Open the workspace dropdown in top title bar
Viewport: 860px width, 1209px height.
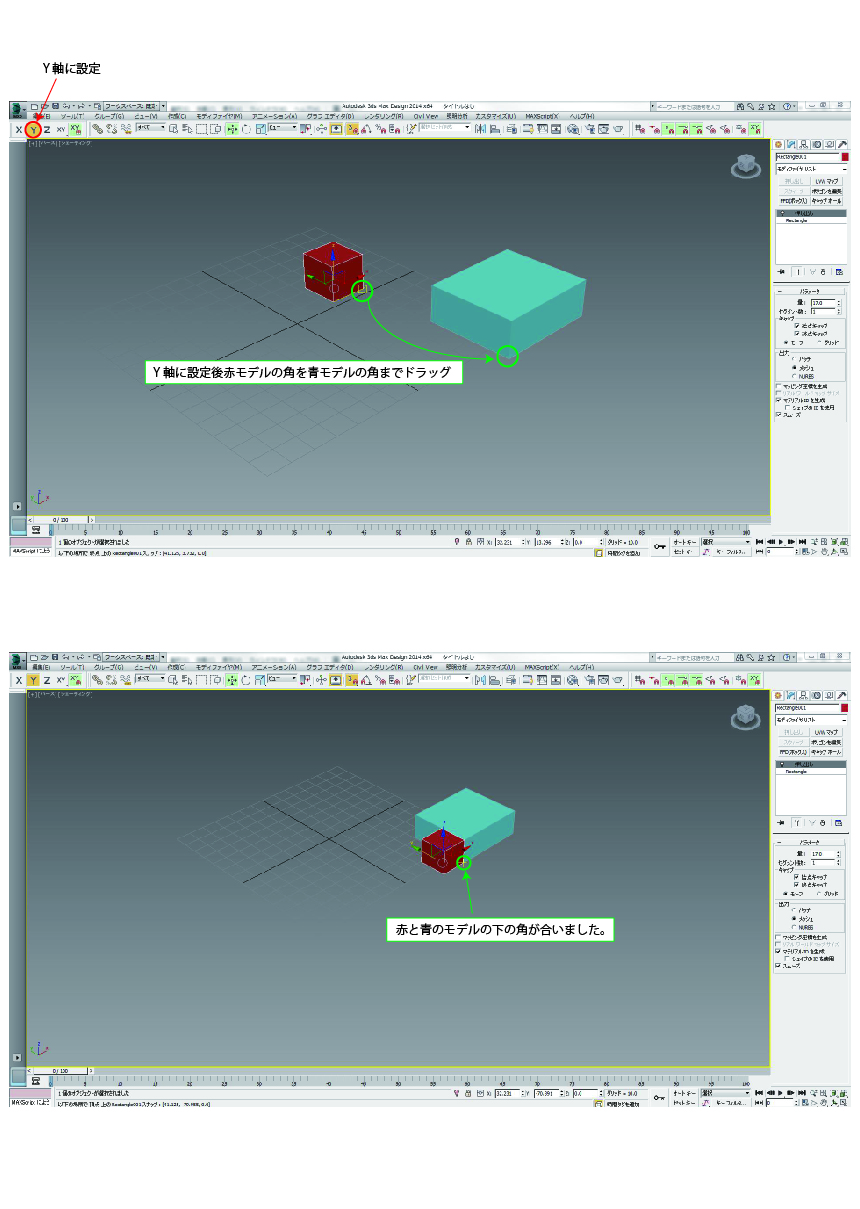[132, 105]
